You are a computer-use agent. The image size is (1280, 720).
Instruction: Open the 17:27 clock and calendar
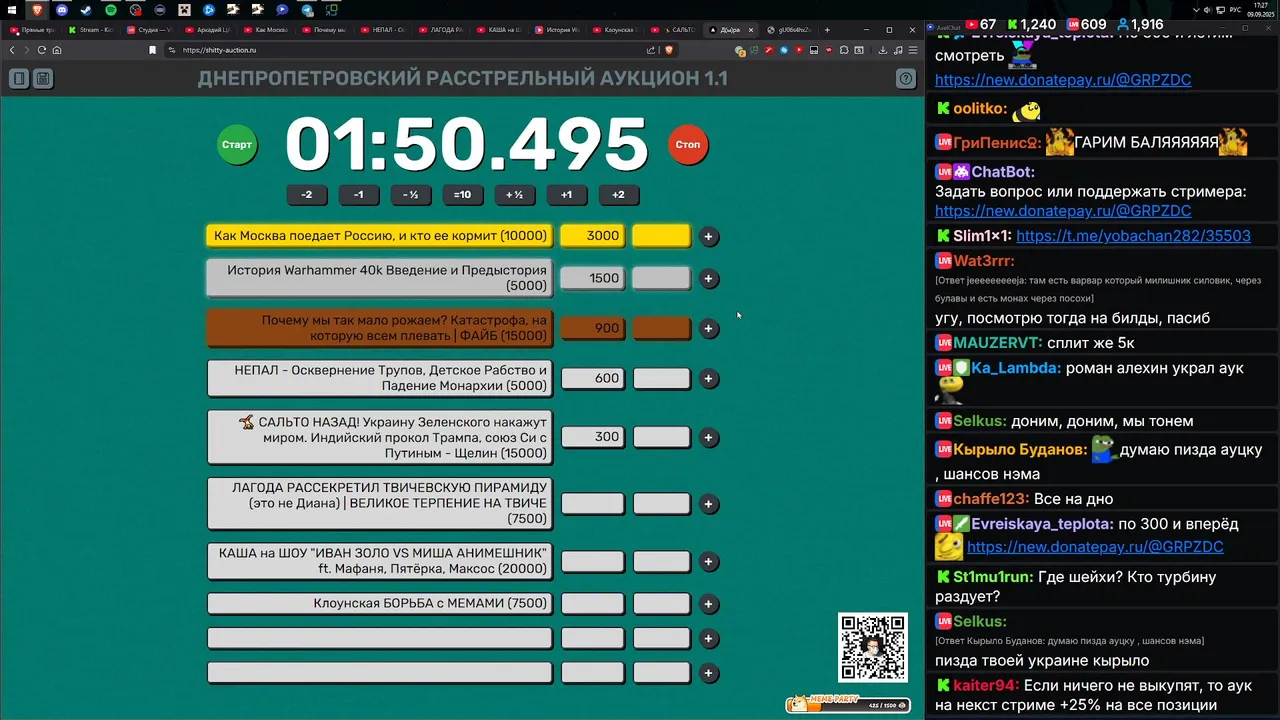pos(1261,10)
